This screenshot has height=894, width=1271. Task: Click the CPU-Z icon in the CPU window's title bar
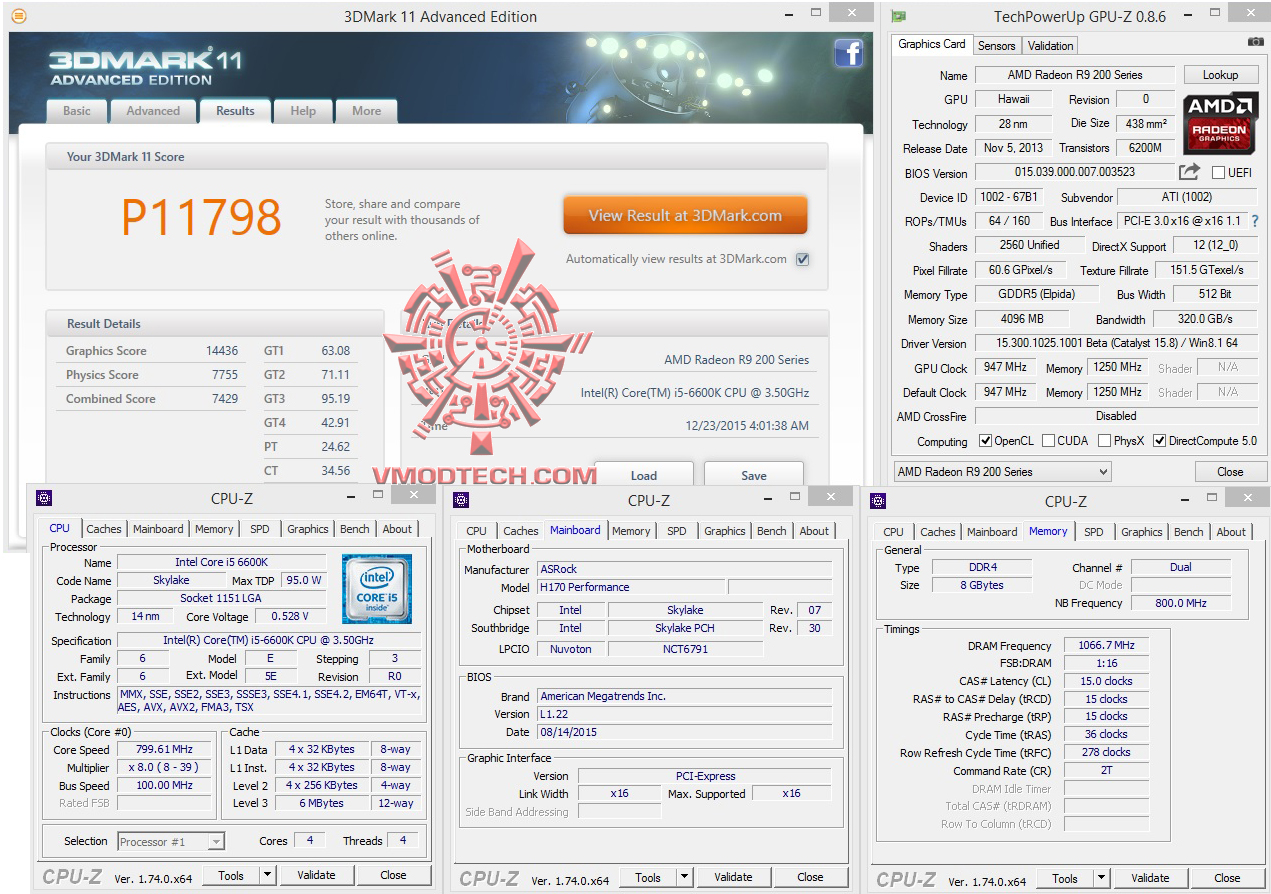tap(43, 498)
